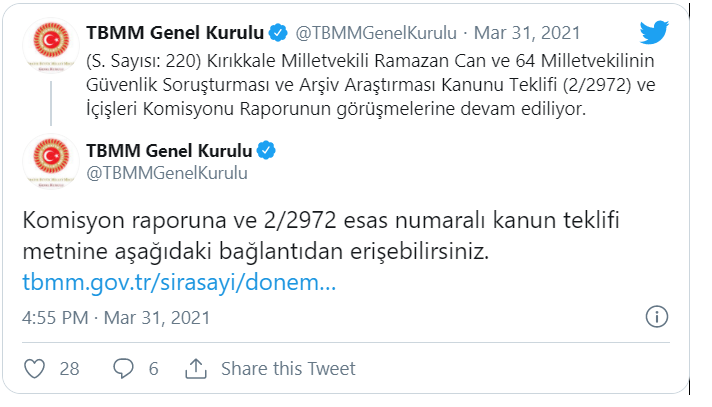Open tbmm.gov.tr/sirasayi/donem link

pyautogui.click(x=179, y=282)
